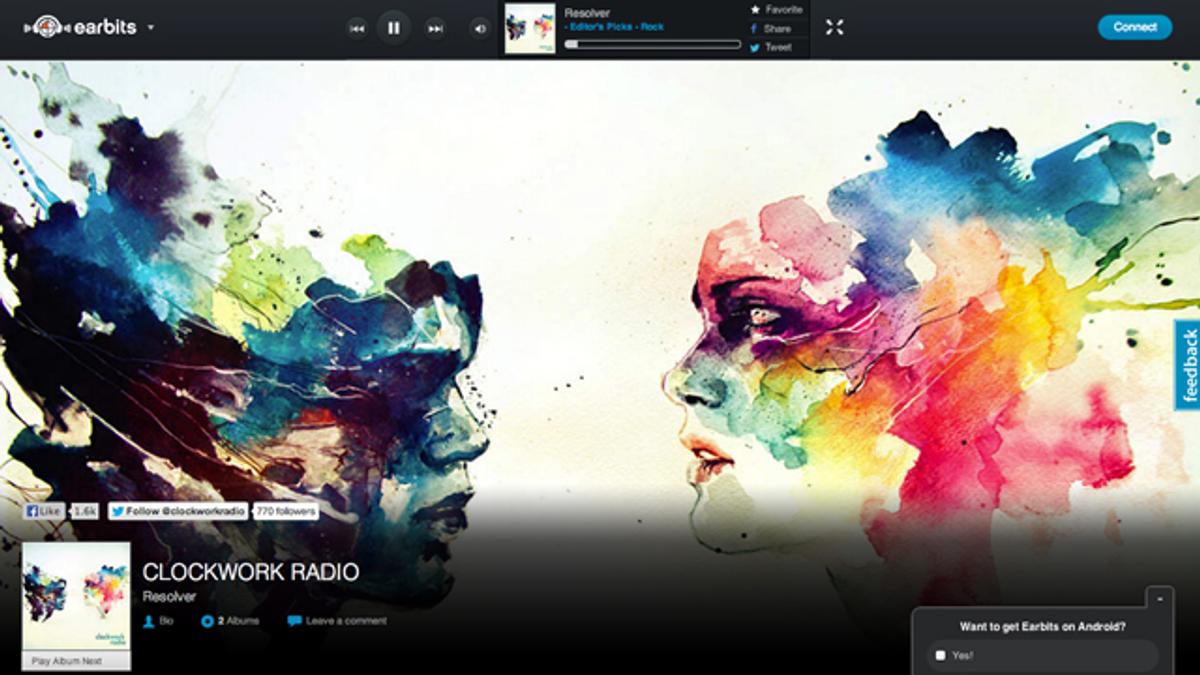Share the song on Facebook

[771, 28]
